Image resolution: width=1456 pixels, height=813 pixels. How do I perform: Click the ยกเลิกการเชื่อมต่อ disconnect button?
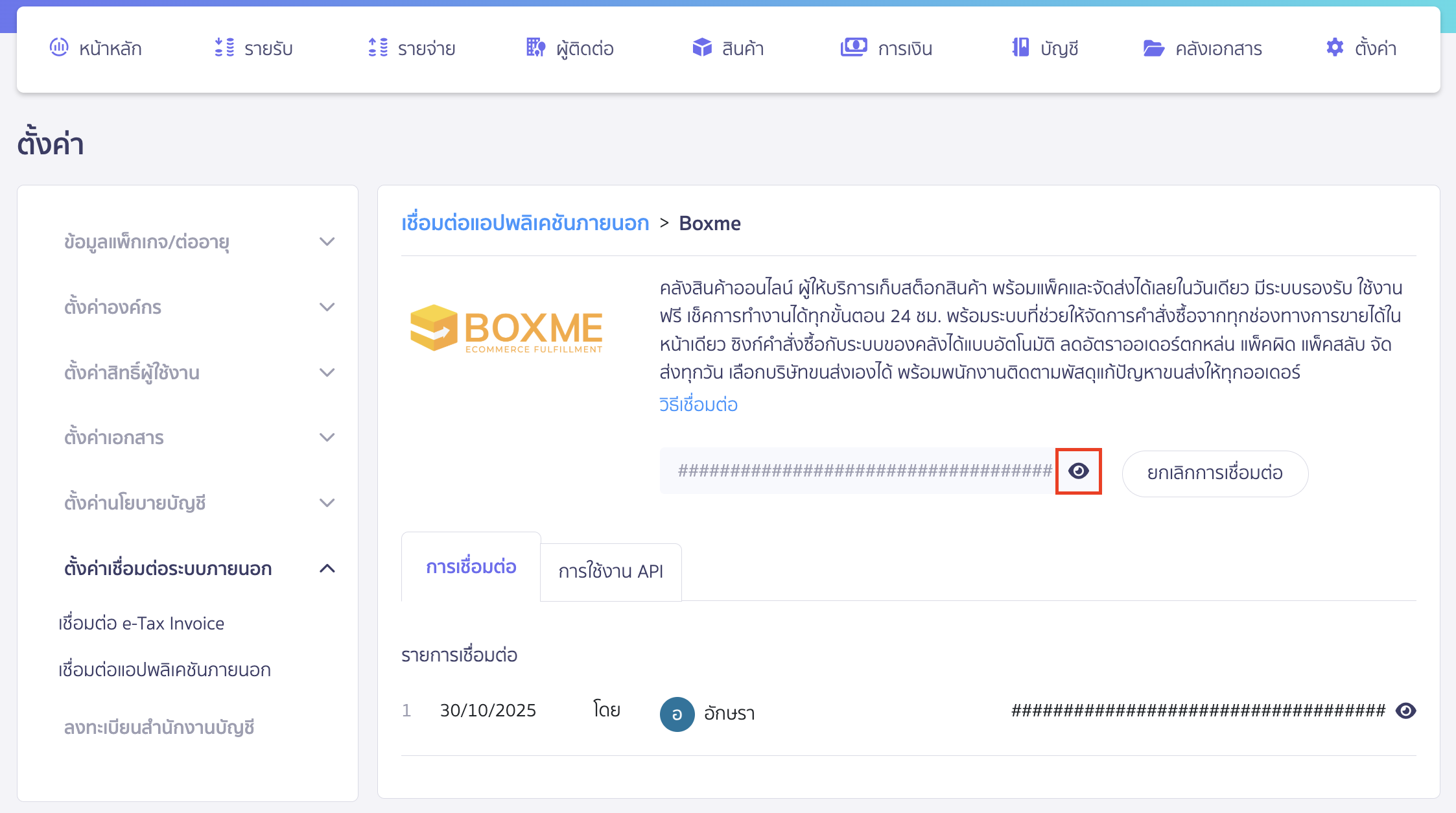coord(1215,473)
